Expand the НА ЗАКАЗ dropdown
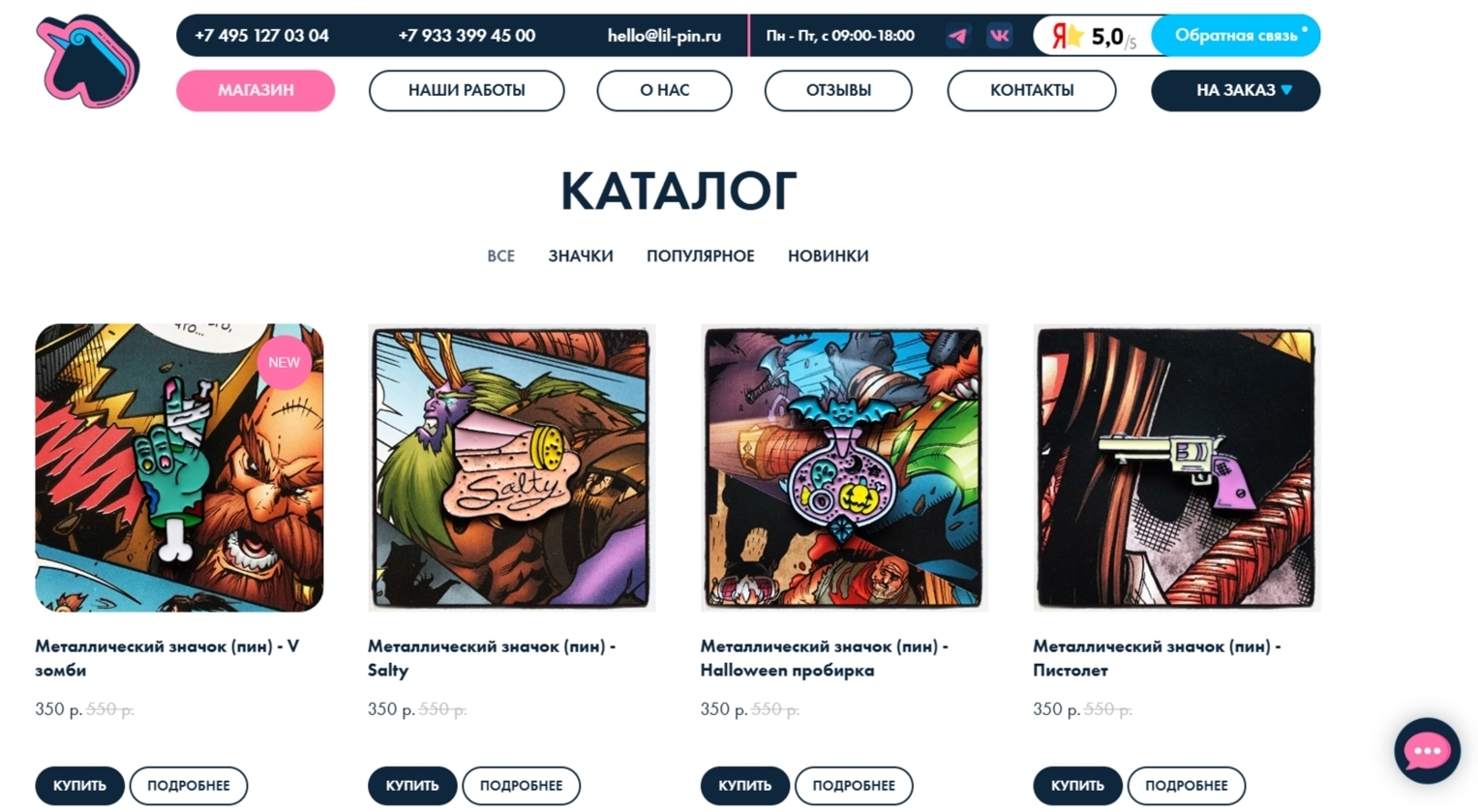The height and width of the screenshot is (812, 1478). pos(1235,90)
